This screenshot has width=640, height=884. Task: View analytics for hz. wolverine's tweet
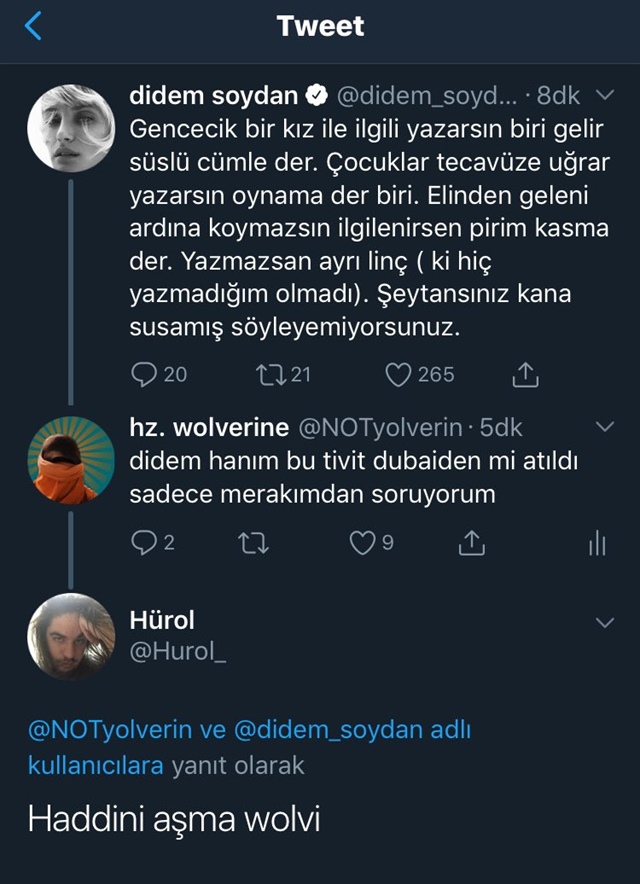pos(597,542)
